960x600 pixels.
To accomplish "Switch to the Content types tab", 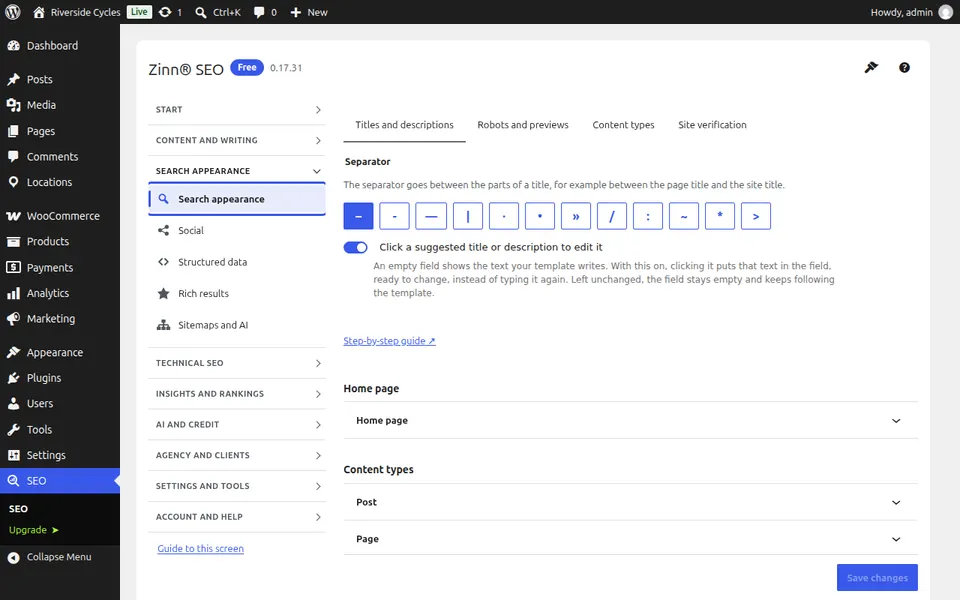I will [623, 125].
